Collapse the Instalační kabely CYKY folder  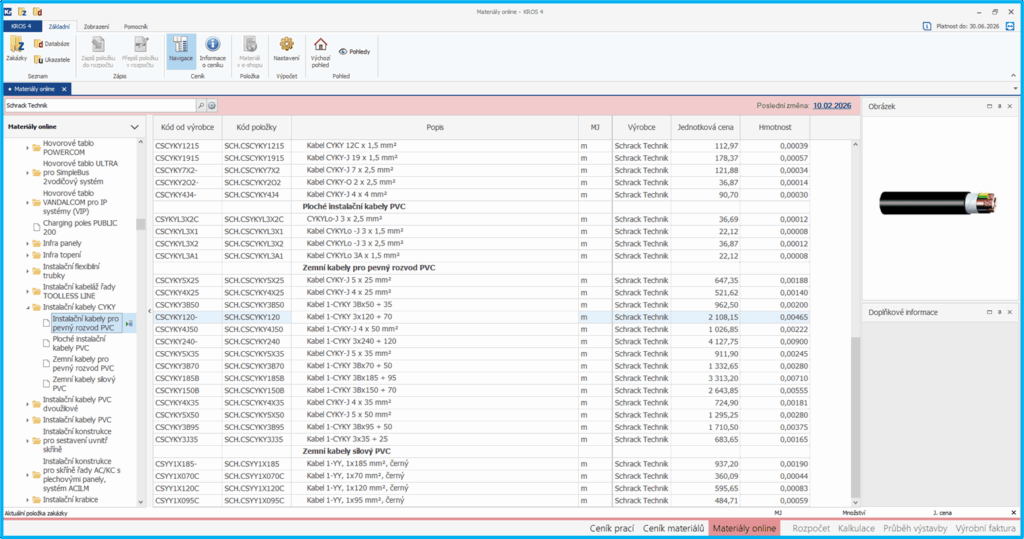coord(28,308)
